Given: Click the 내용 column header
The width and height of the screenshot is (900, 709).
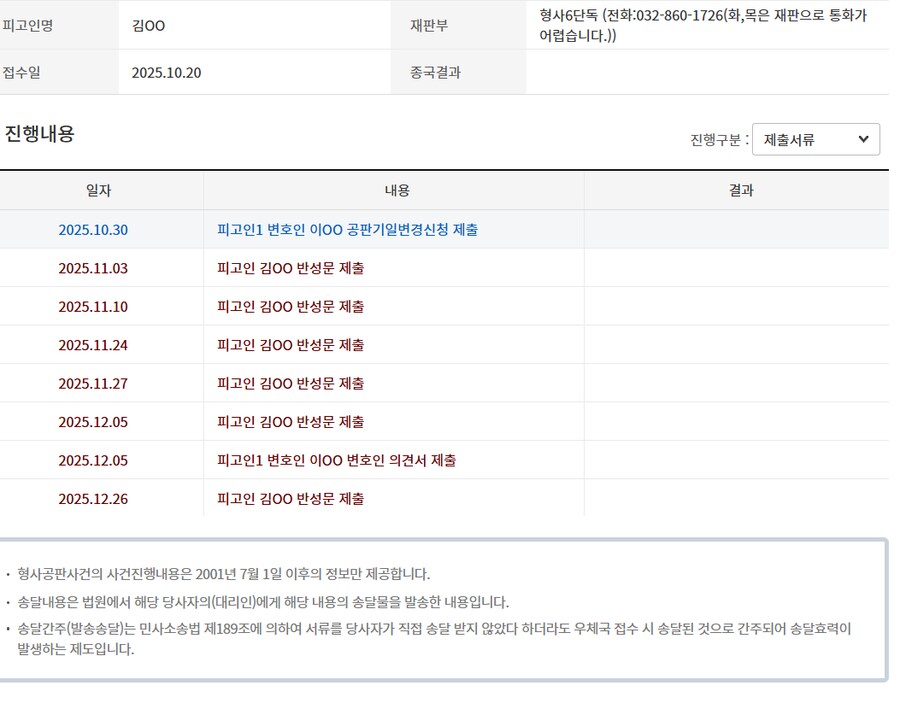Looking at the screenshot, I should (397, 190).
